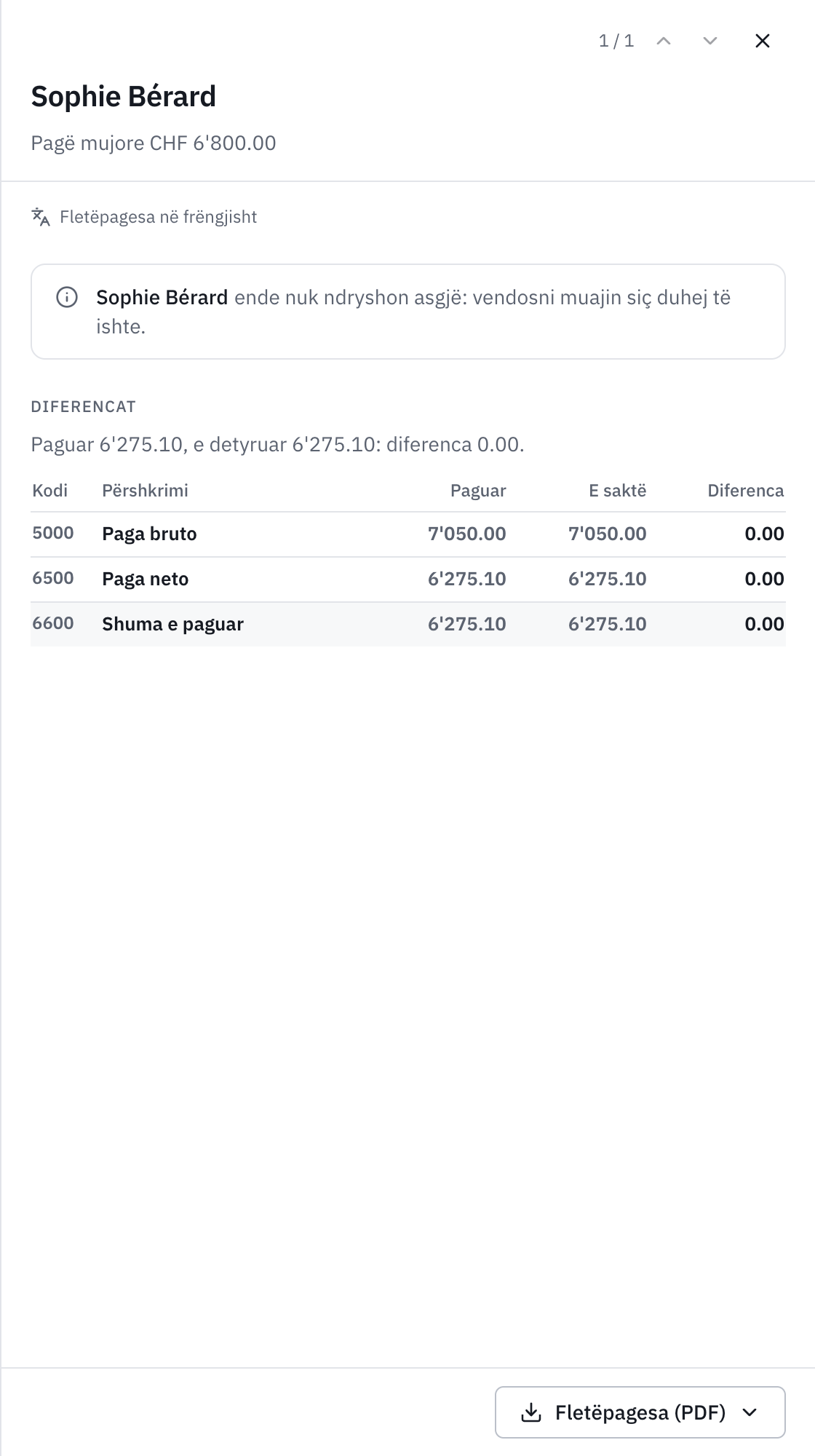815x1456 pixels.
Task: Select the Paga bruto row label
Action: coord(149,534)
